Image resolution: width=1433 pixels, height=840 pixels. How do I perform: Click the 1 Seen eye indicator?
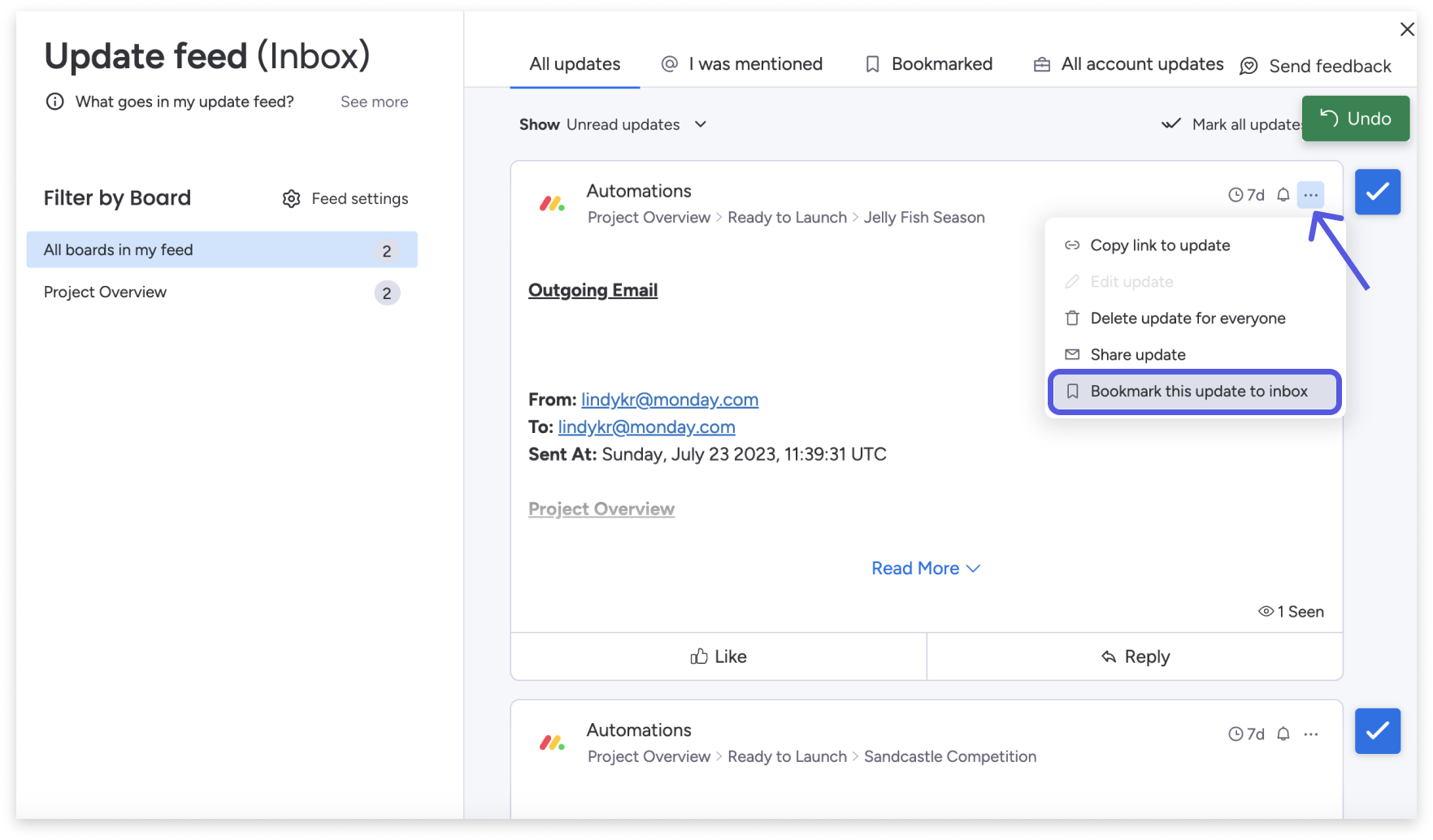[1291, 612]
